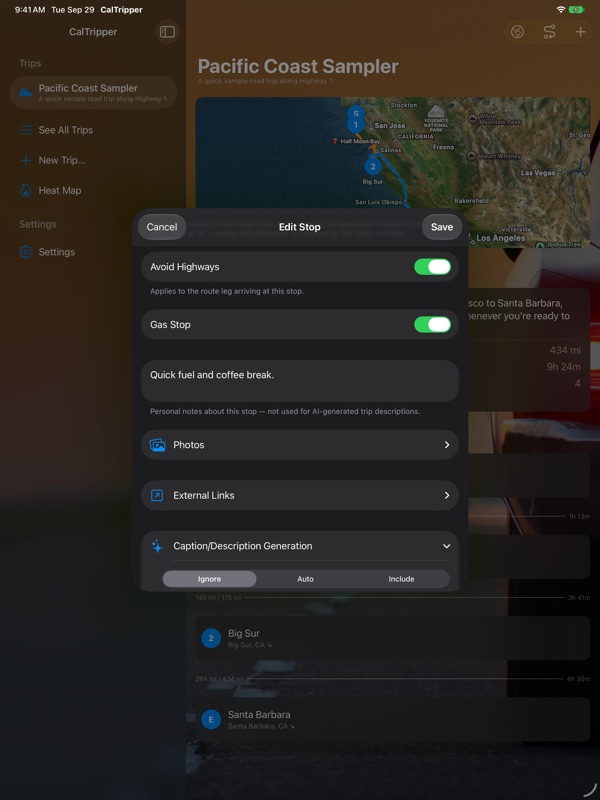Click the car icon of Pacific Coast Sampler
The width and height of the screenshot is (600, 800).
pyautogui.click(x=26, y=92)
